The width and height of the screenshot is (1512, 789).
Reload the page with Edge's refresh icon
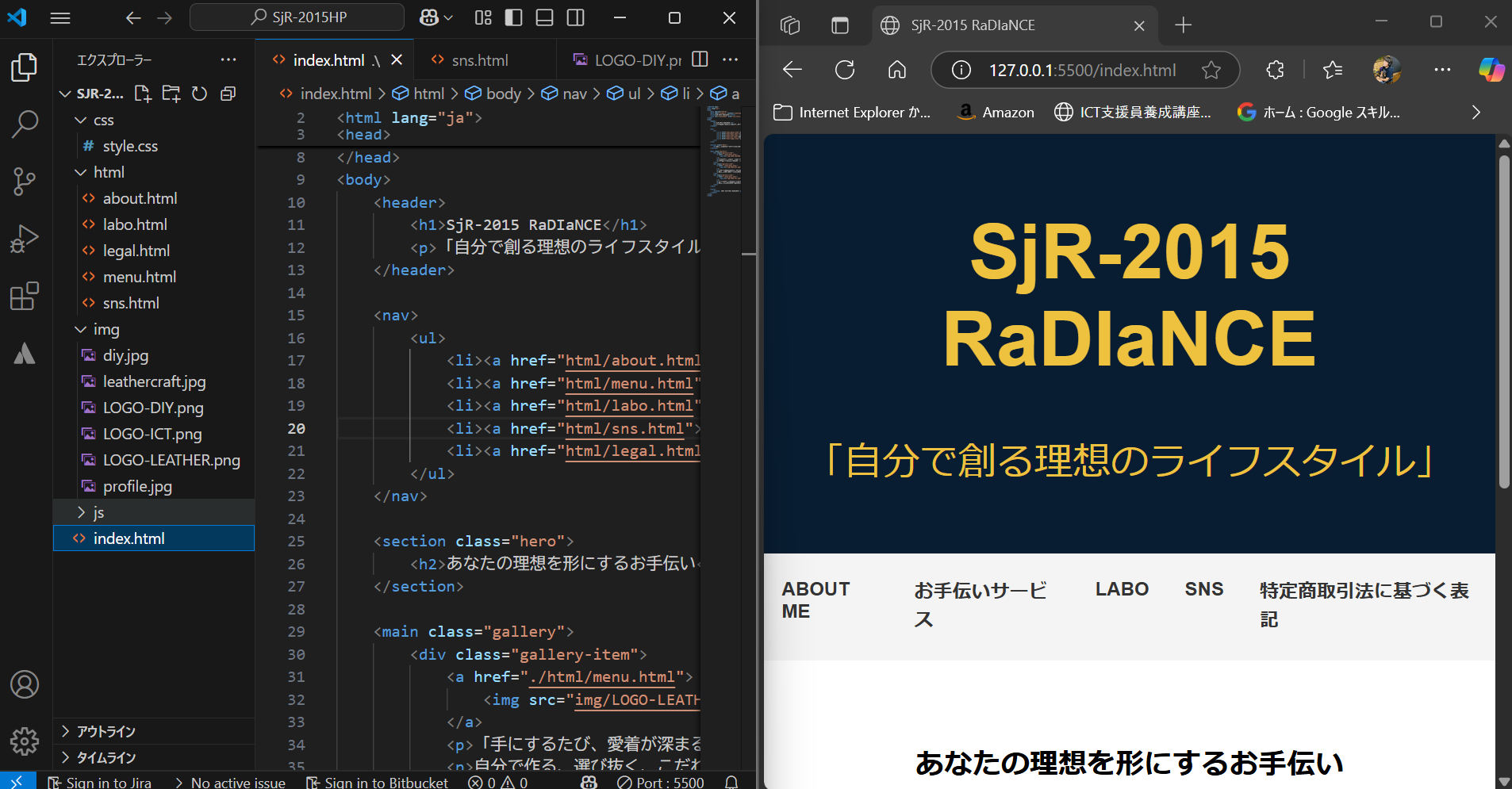click(x=844, y=70)
